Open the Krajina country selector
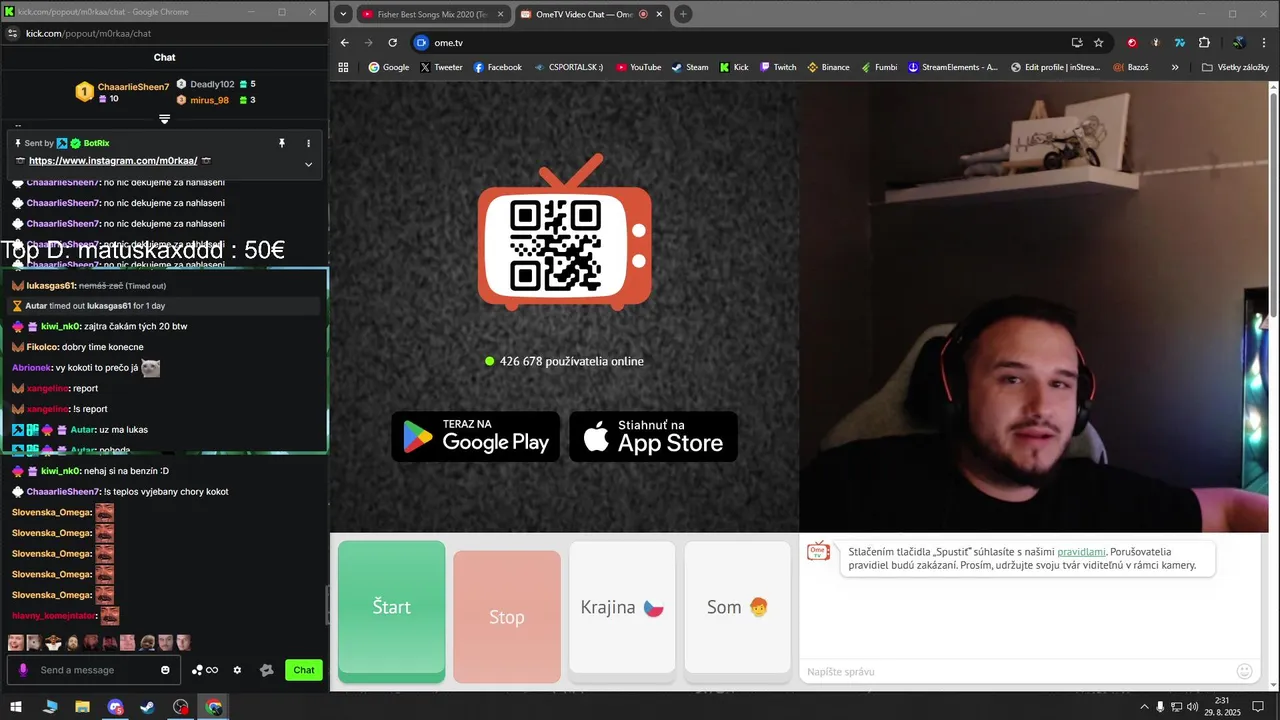1280x720 pixels. pyautogui.click(x=622, y=611)
